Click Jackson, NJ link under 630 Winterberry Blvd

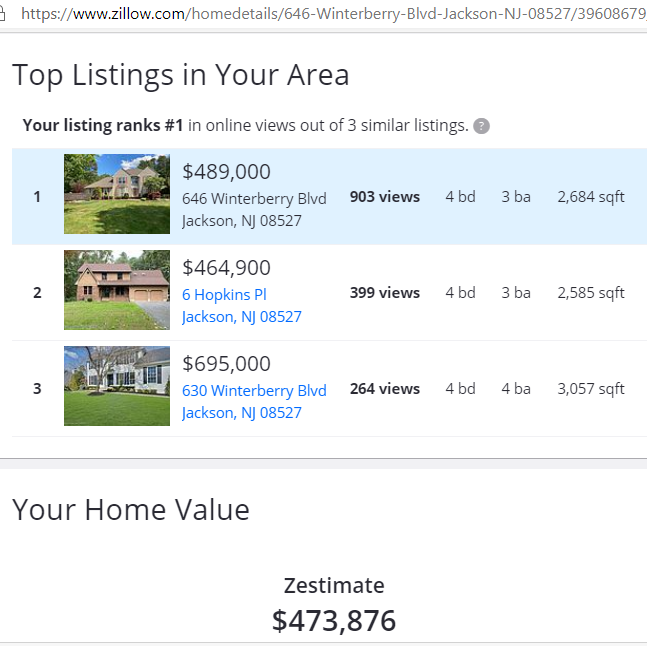click(241, 412)
